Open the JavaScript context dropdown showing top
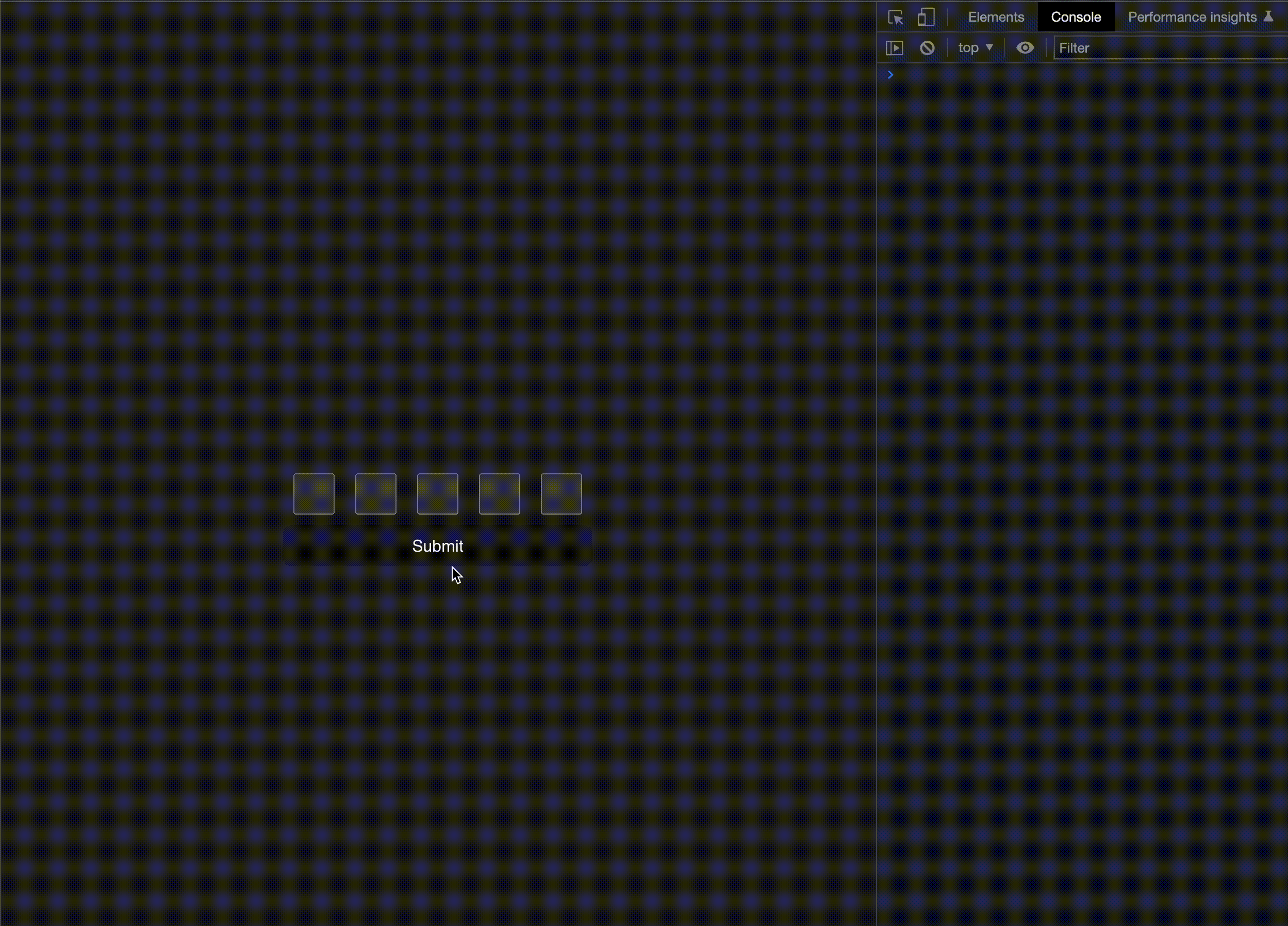This screenshot has height=926, width=1288. [975, 47]
